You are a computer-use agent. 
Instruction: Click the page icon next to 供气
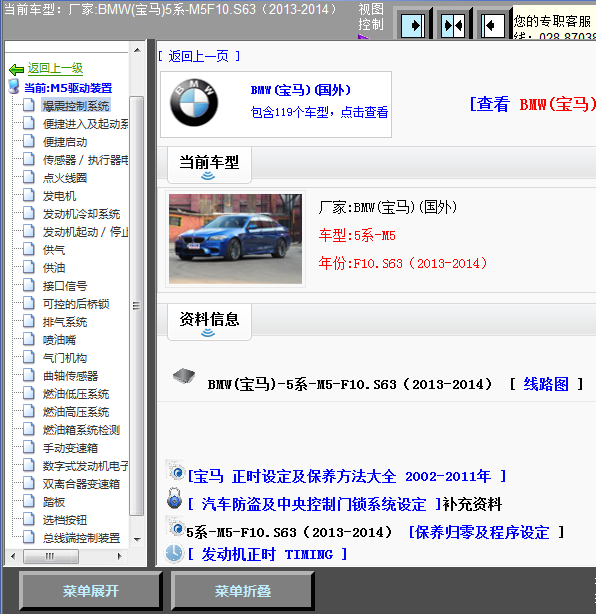pos(29,249)
